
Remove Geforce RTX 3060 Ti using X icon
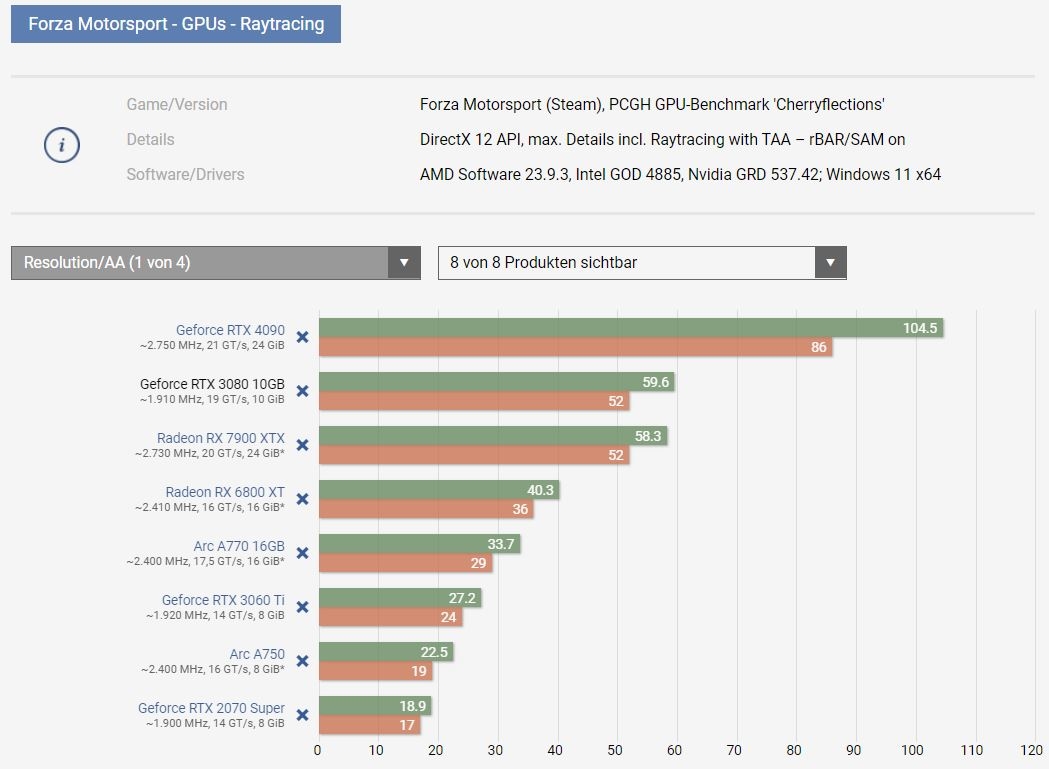tap(302, 607)
